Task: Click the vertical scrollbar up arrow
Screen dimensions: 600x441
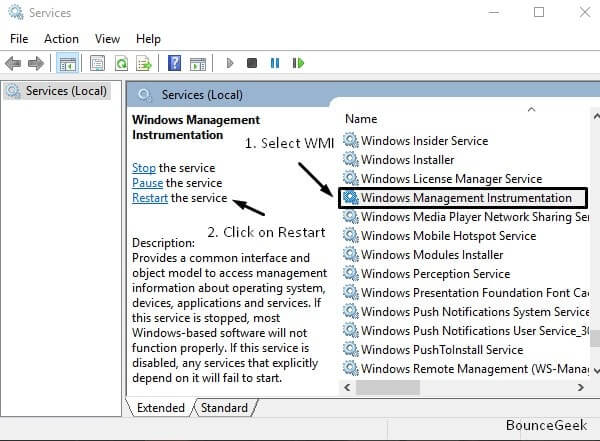Action: pyautogui.click(x=596, y=117)
